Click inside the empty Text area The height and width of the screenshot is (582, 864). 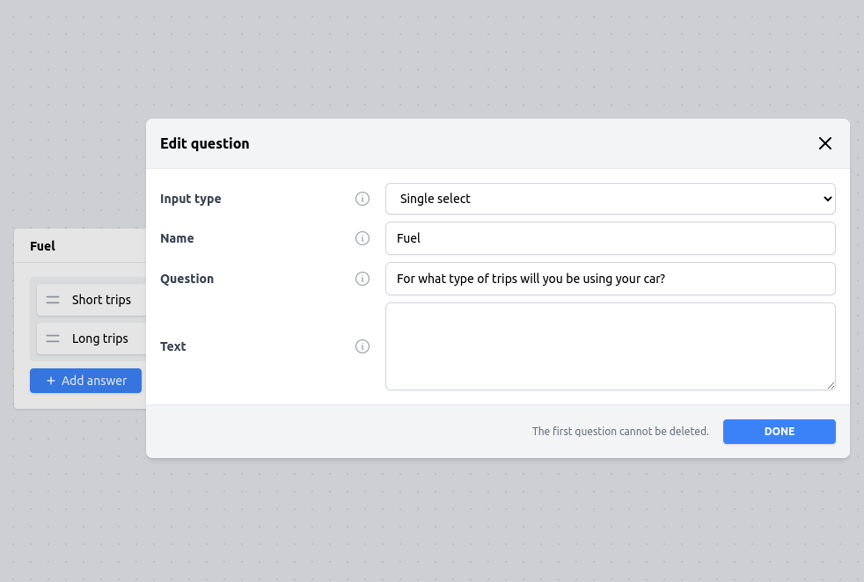click(x=610, y=346)
